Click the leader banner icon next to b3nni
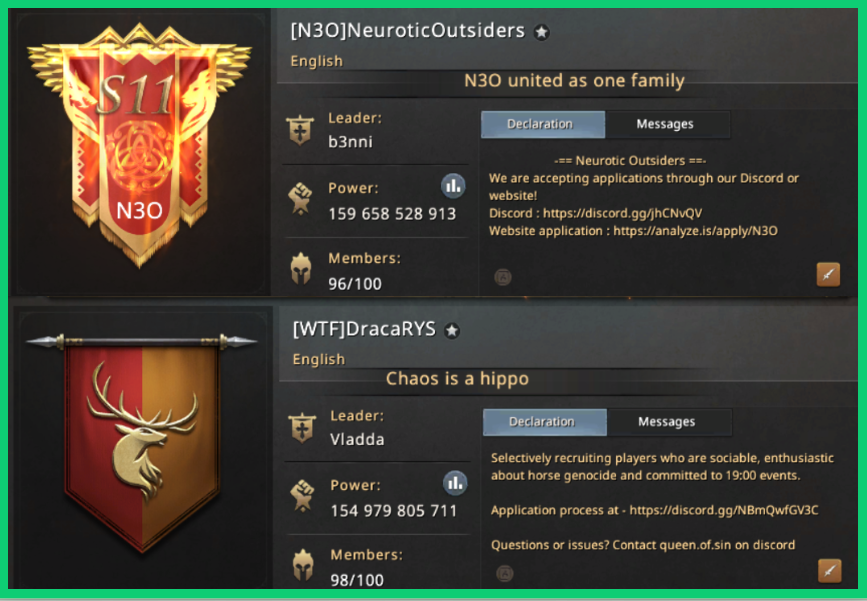Image resolution: width=867 pixels, height=601 pixels. pyautogui.click(x=300, y=130)
